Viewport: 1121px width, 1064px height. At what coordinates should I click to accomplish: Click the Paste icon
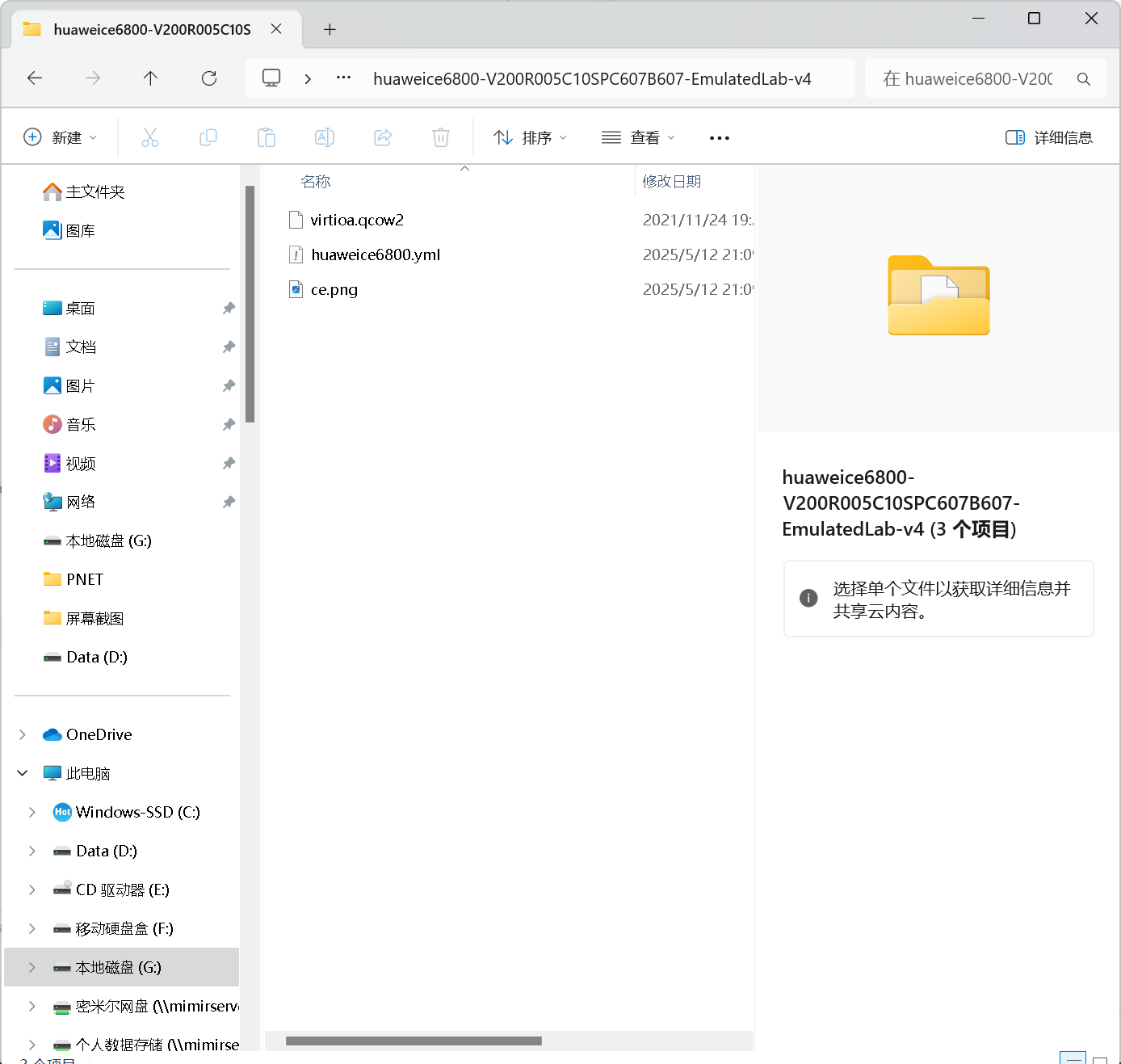tap(267, 137)
